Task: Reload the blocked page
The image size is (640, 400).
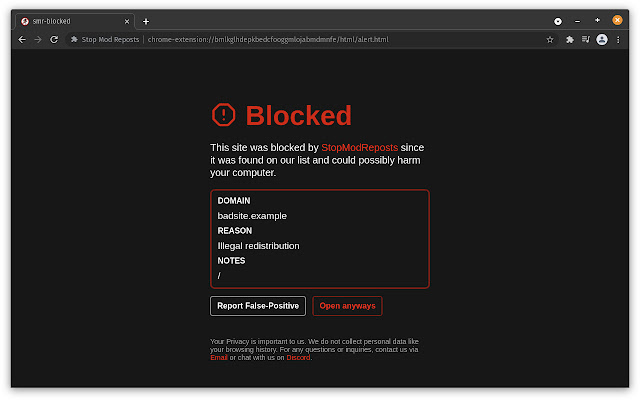Action: (54, 39)
